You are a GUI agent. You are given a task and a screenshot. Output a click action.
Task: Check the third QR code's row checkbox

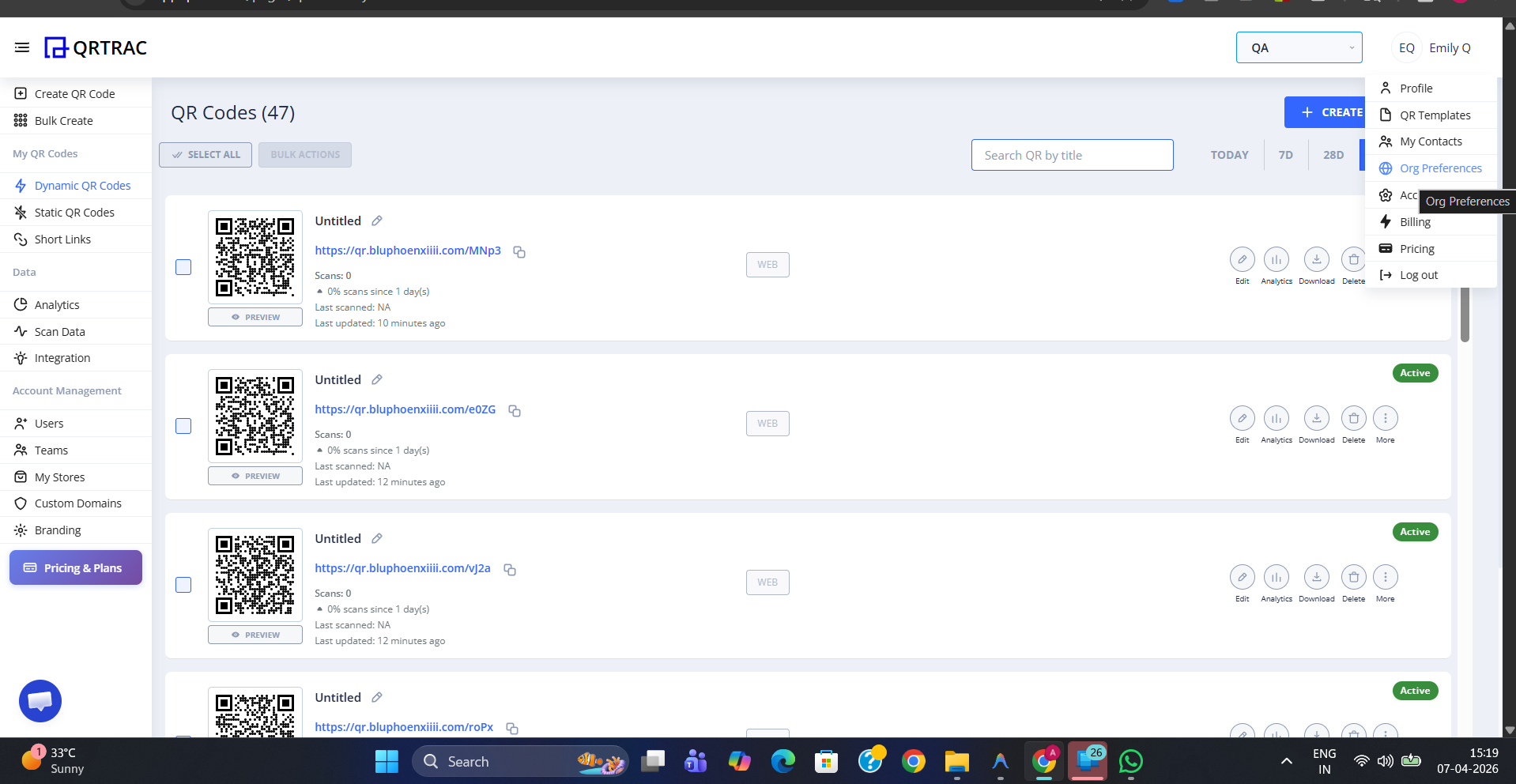pyautogui.click(x=183, y=585)
